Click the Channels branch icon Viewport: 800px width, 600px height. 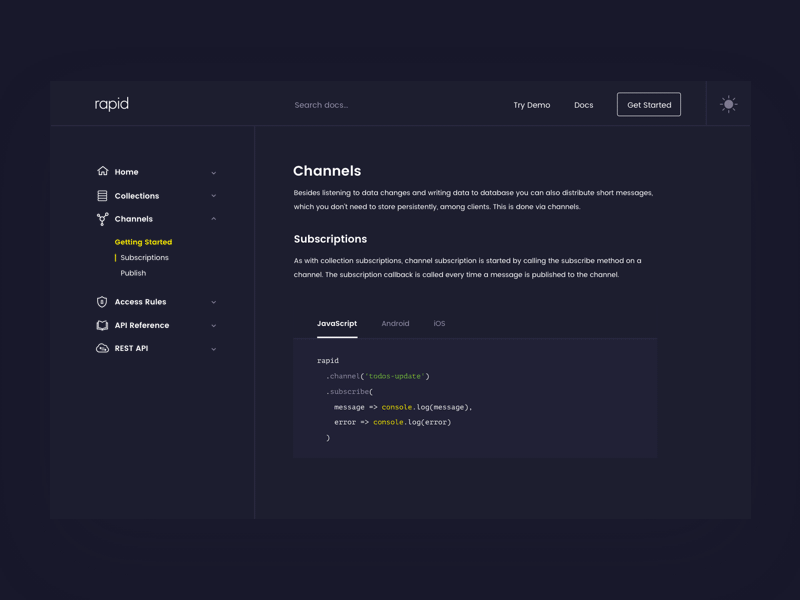point(102,219)
